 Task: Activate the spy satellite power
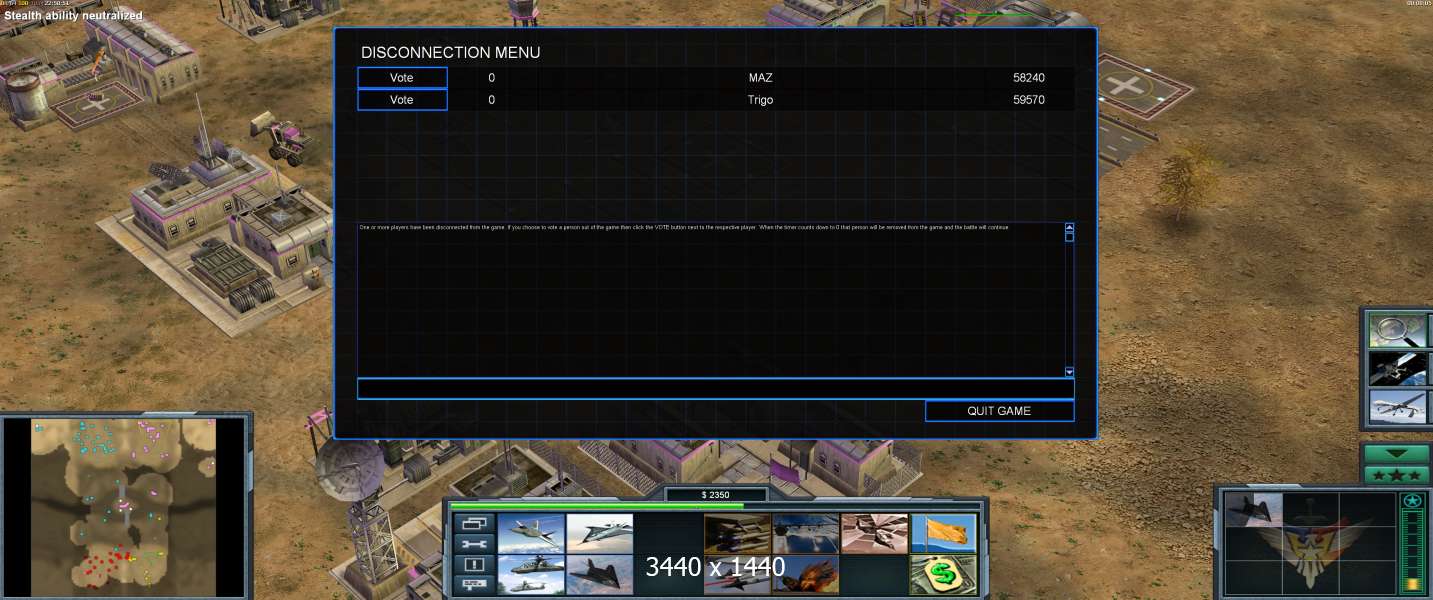pos(1398,368)
